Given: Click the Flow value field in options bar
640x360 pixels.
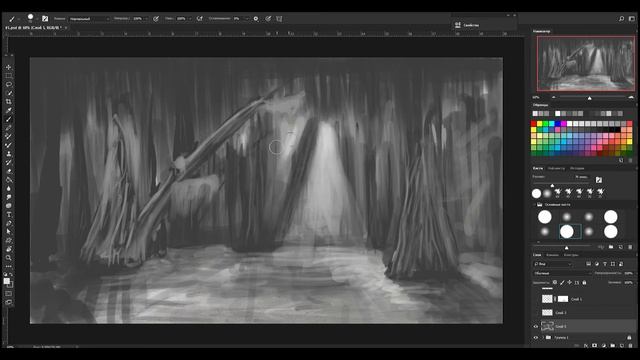Looking at the screenshot, I should (181, 19).
